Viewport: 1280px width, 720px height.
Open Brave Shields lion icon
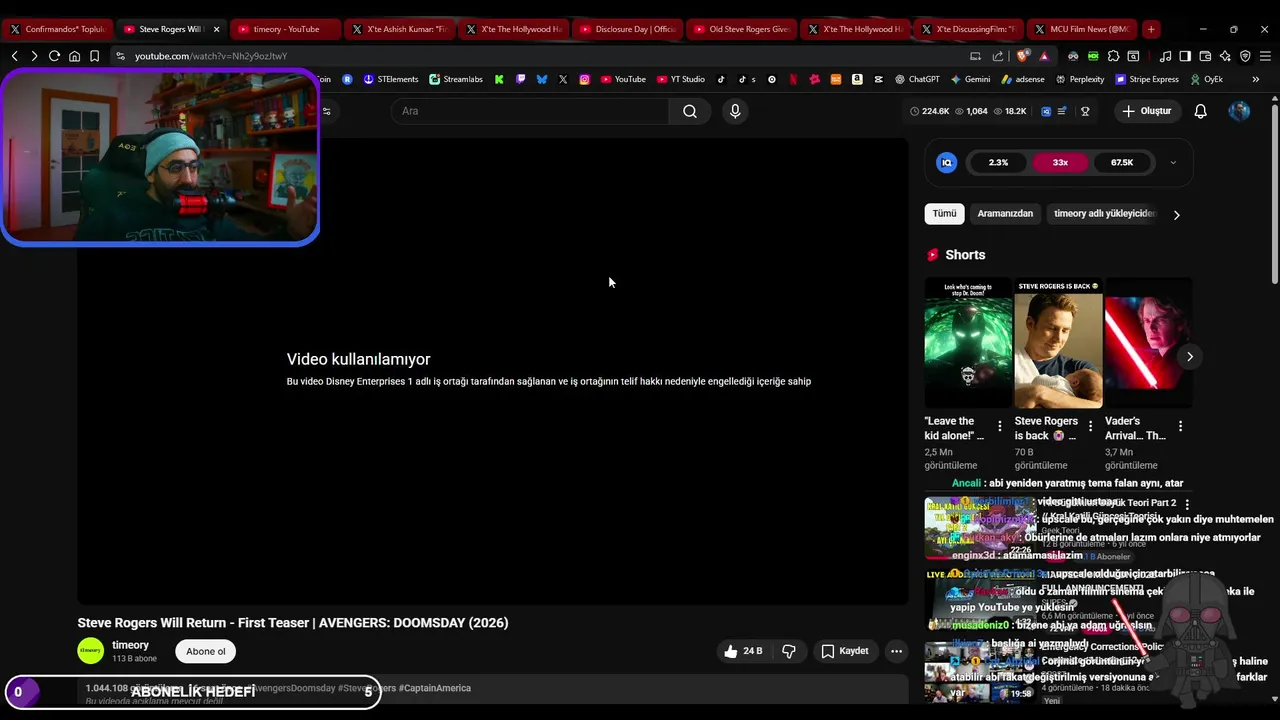click(x=1021, y=56)
